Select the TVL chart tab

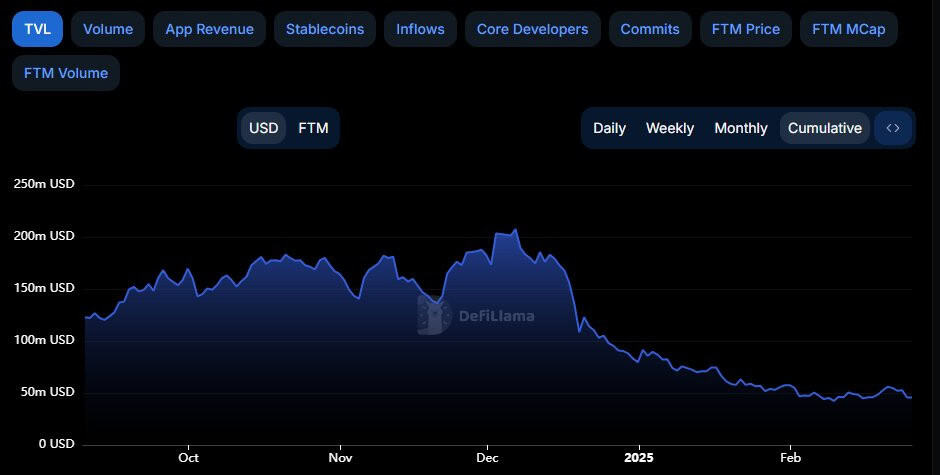pos(37,29)
